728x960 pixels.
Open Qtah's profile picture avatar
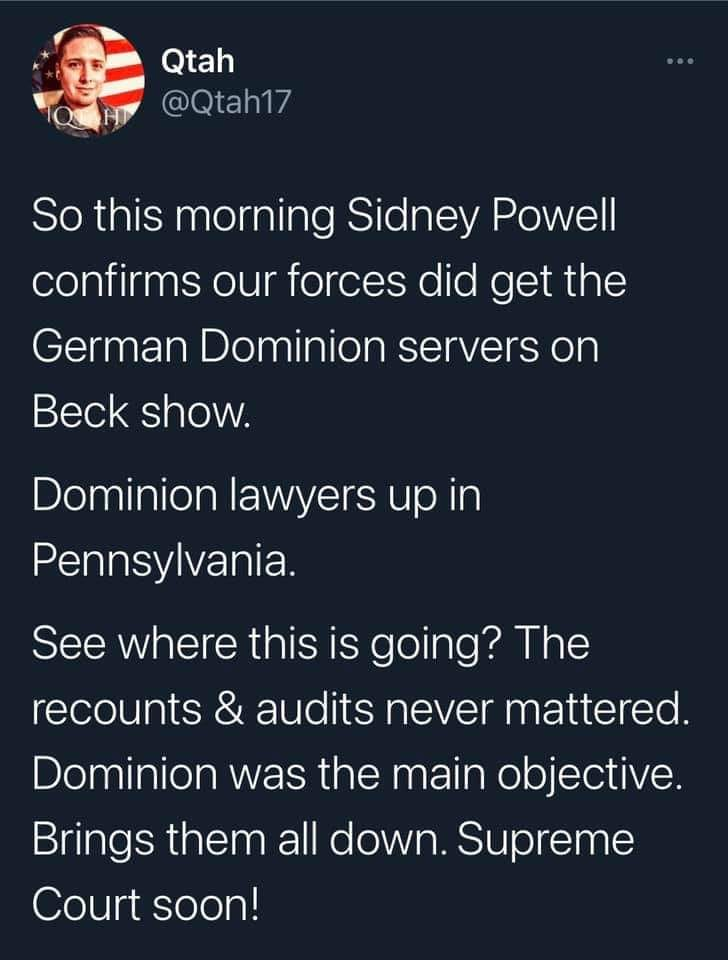pyautogui.click(x=88, y=81)
